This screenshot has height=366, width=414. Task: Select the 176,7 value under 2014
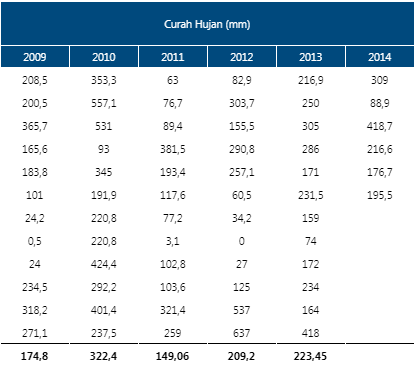(x=380, y=172)
